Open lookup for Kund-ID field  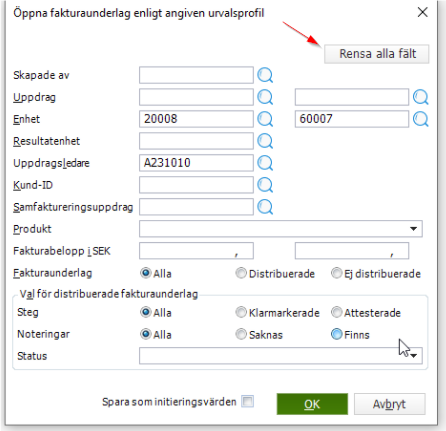point(265,185)
